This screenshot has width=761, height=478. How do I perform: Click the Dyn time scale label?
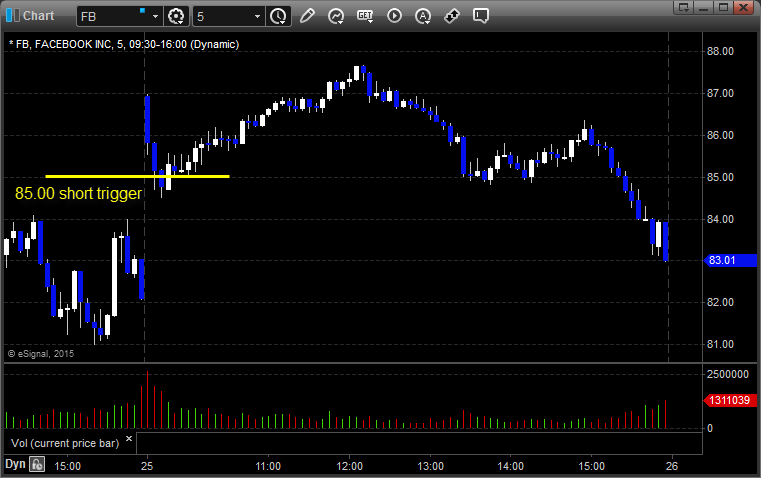click(15, 464)
